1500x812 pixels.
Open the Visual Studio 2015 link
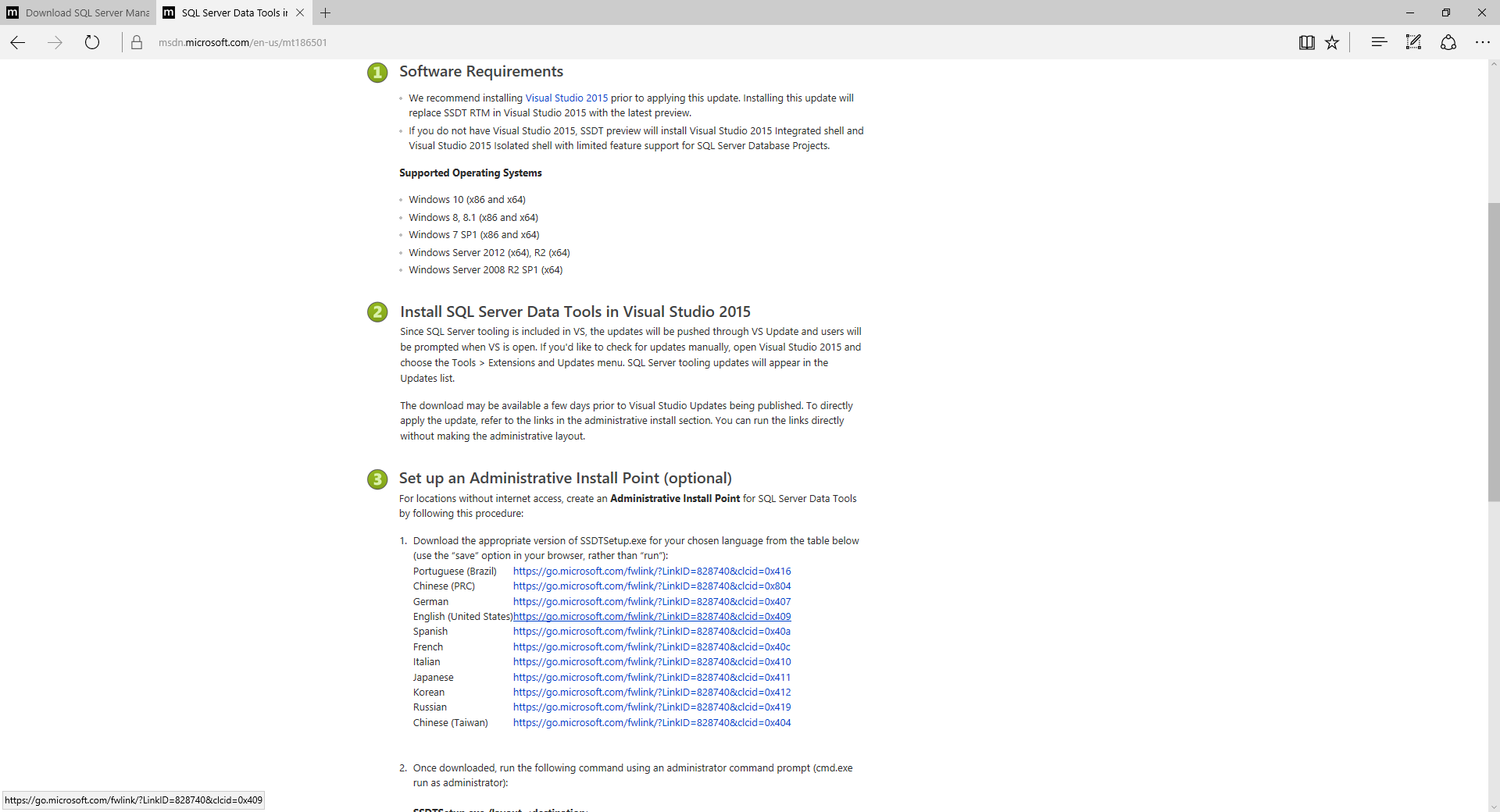(566, 98)
